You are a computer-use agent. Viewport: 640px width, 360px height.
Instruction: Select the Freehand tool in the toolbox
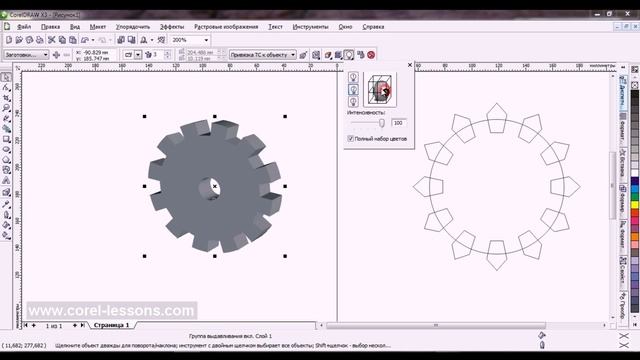click(6, 118)
